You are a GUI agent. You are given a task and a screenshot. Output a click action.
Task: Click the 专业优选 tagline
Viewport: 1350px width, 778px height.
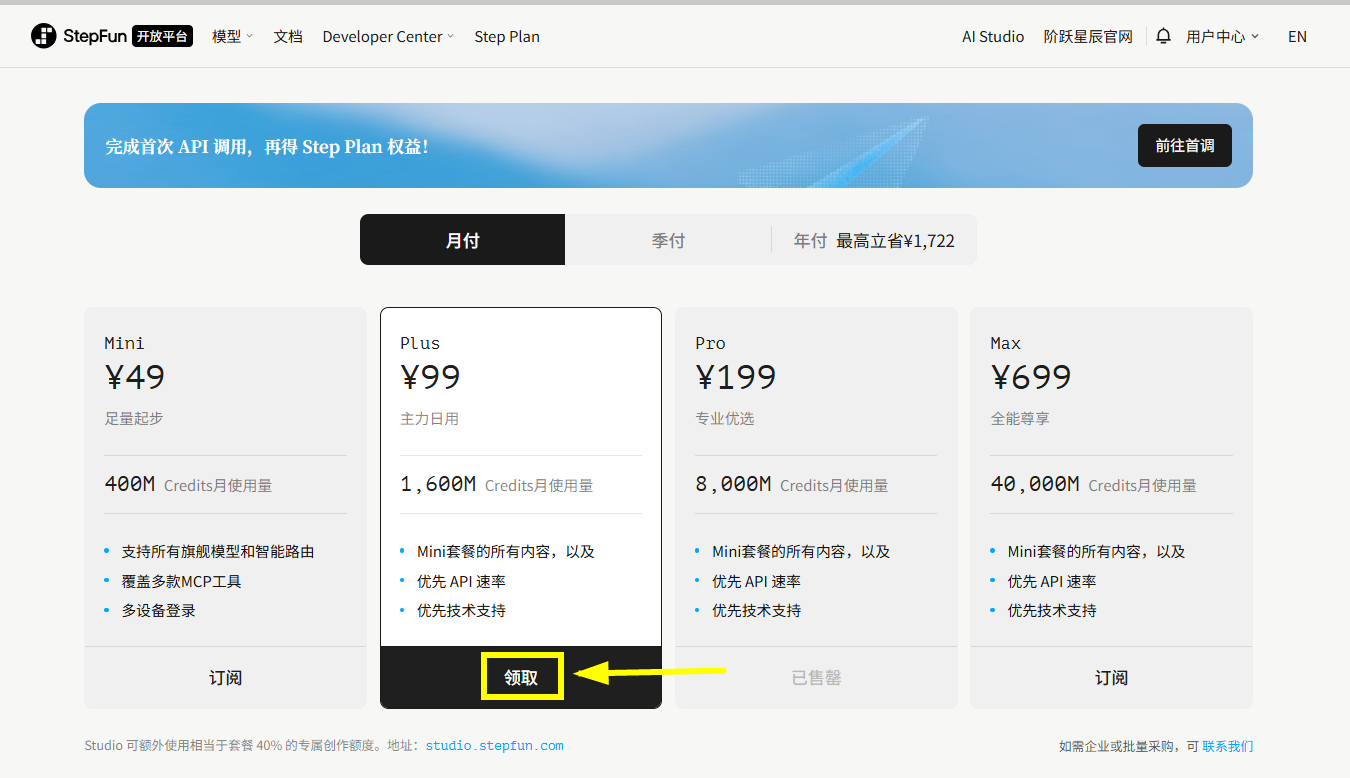pos(725,419)
